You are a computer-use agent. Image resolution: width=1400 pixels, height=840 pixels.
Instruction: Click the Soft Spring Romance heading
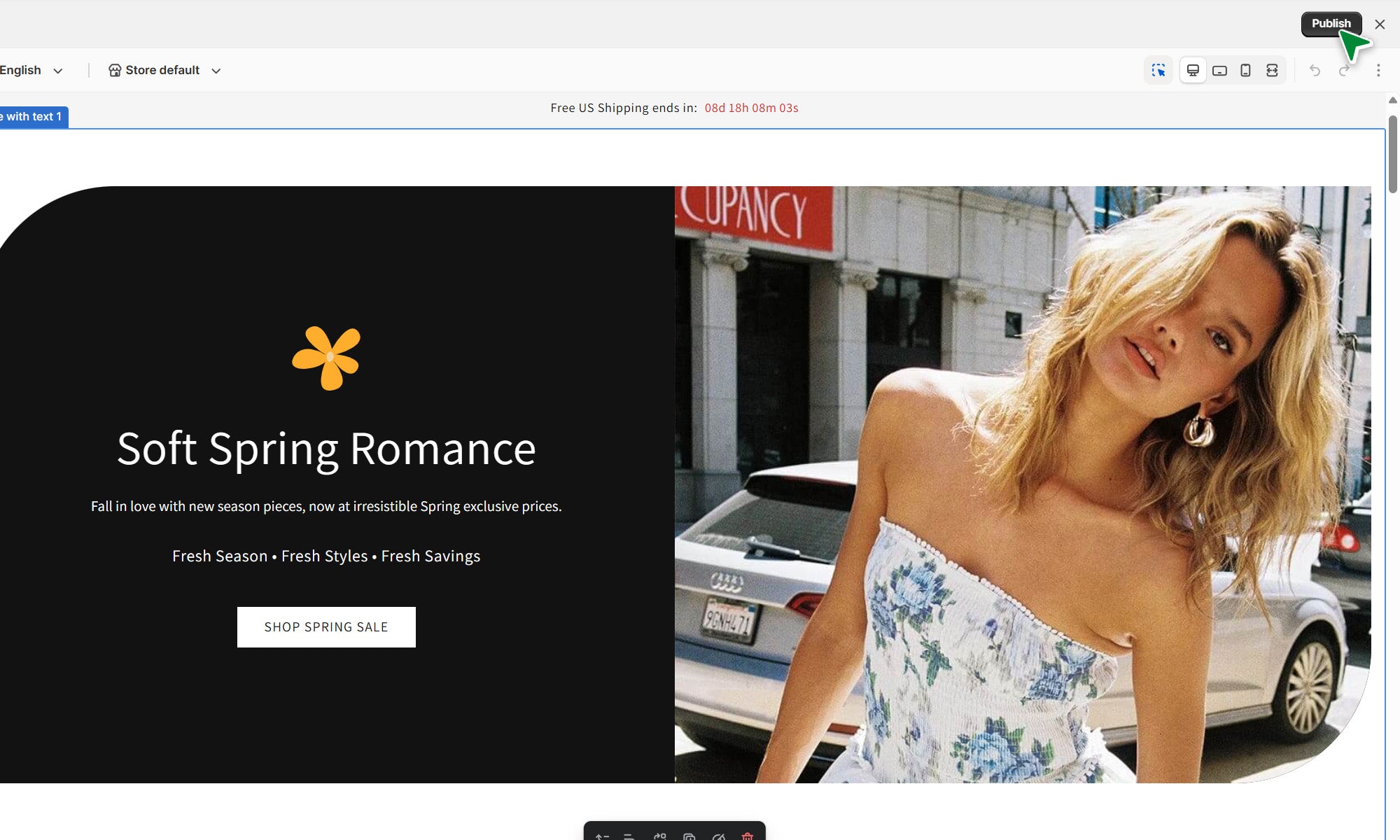coord(326,449)
